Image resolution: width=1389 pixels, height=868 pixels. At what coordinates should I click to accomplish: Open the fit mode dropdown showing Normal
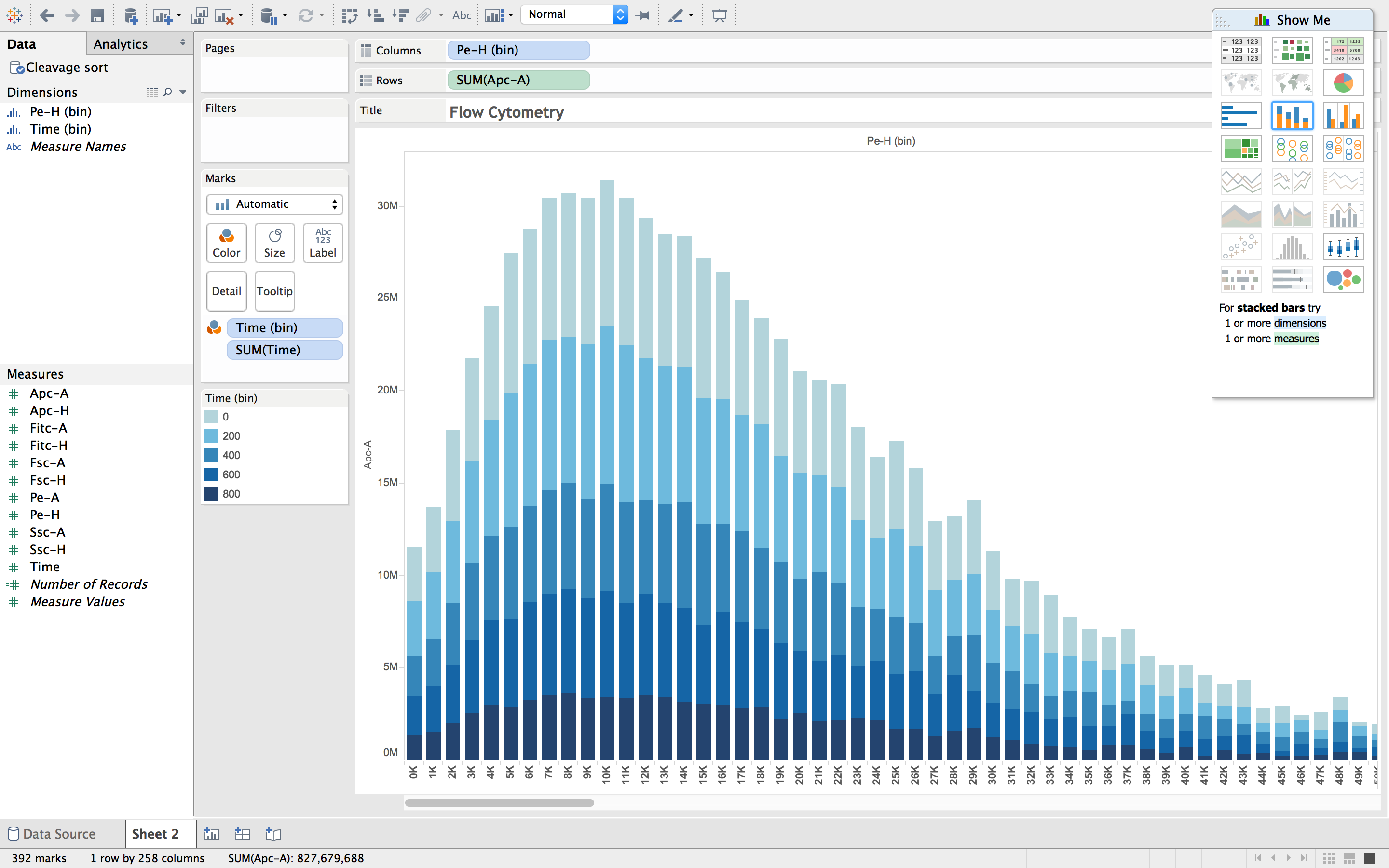pos(574,14)
